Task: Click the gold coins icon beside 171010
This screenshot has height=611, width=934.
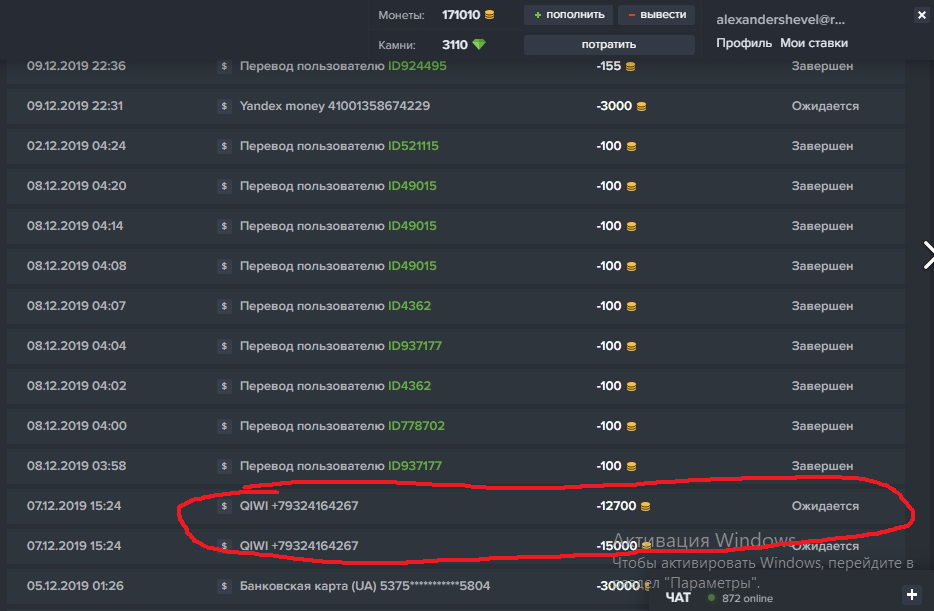Action: (x=490, y=15)
